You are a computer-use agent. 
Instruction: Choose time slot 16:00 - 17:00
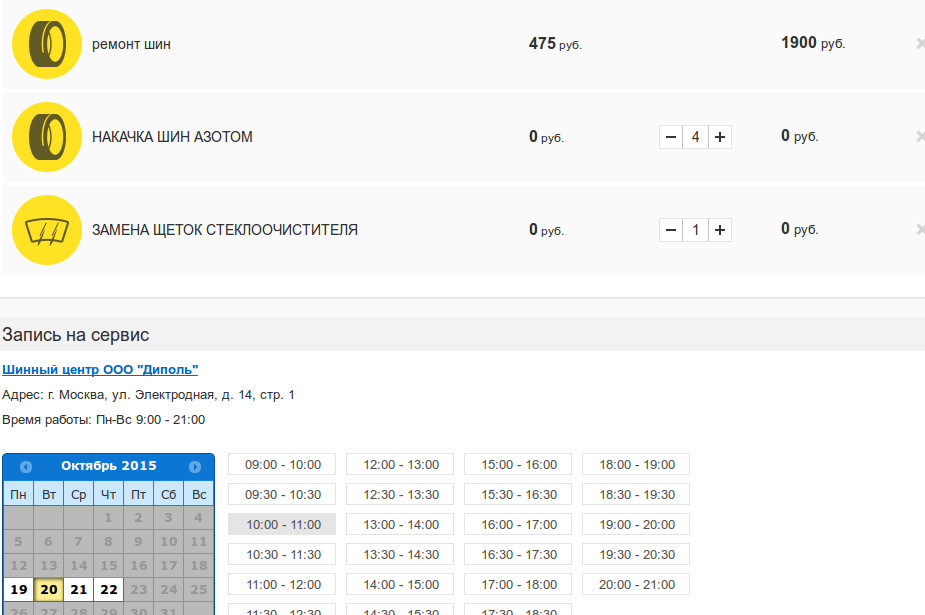[518, 524]
